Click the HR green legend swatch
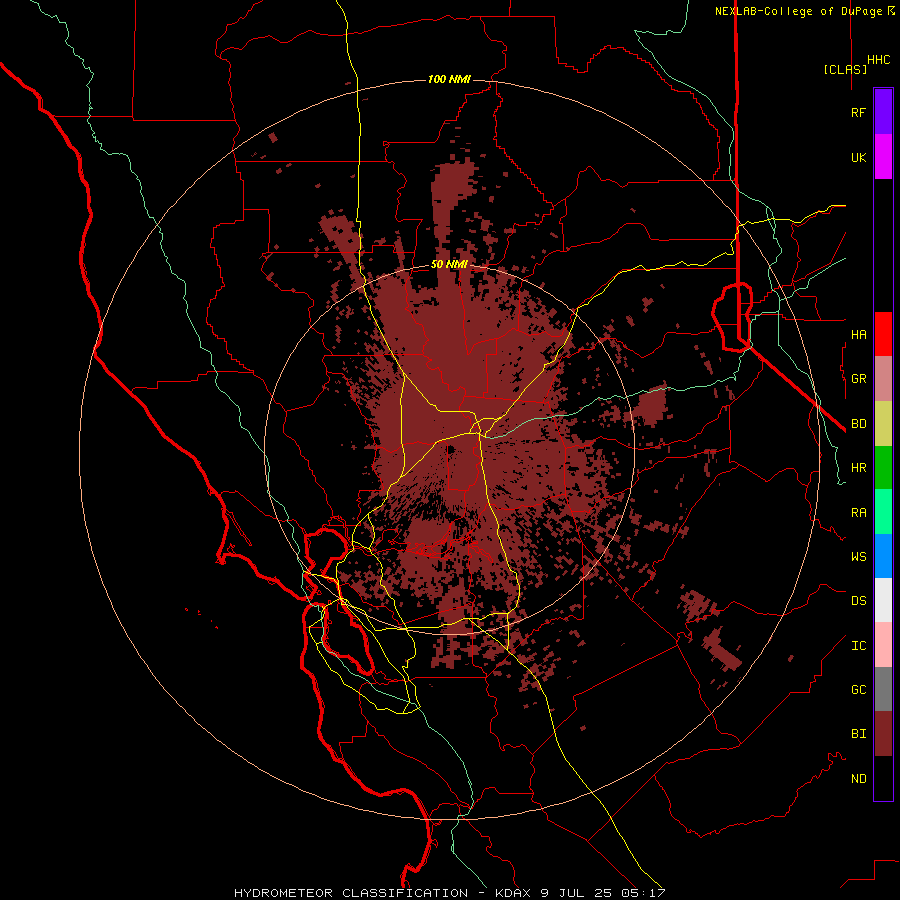The height and width of the screenshot is (900, 900). [x=883, y=468]
